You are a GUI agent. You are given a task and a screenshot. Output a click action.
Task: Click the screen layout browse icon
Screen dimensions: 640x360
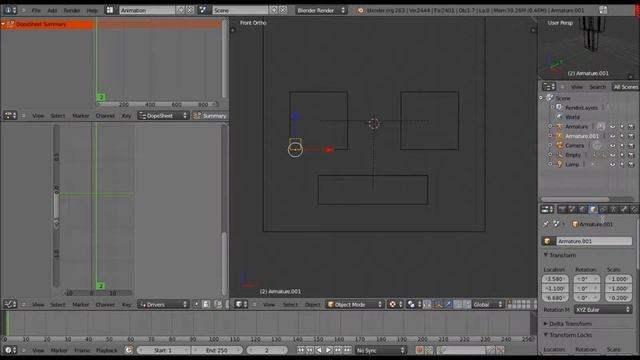click(109, 10)
